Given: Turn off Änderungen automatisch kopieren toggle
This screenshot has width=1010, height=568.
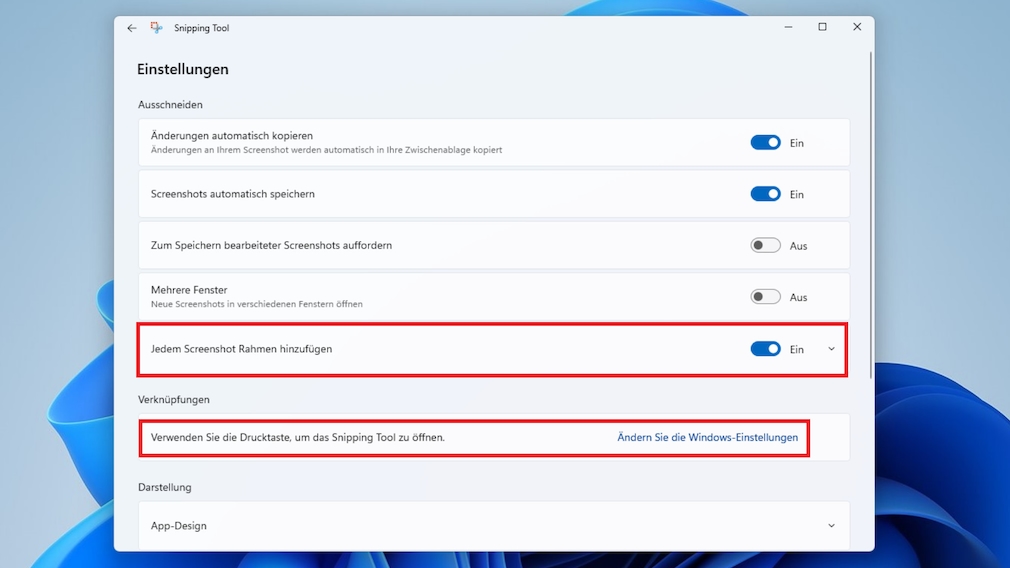Looking at the screenshot, I should tap(765, 142).
